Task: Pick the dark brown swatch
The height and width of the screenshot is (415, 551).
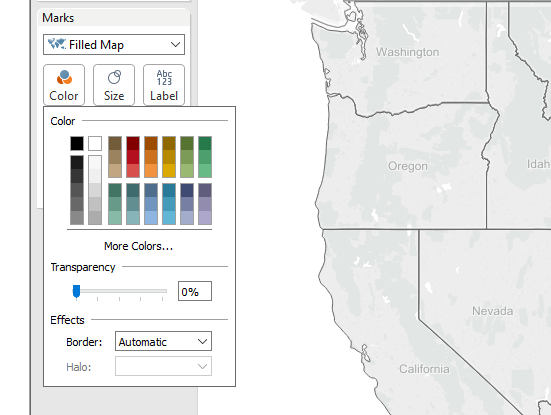Action: [115, 143]
